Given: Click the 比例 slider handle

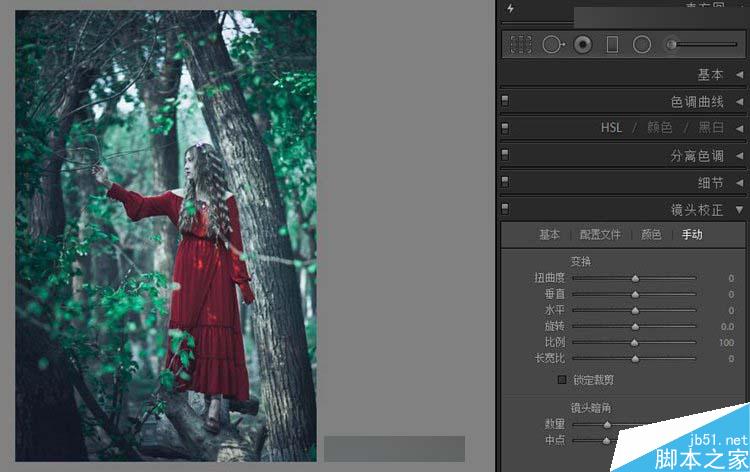Looking at the screenshot, I should (634, 342).
